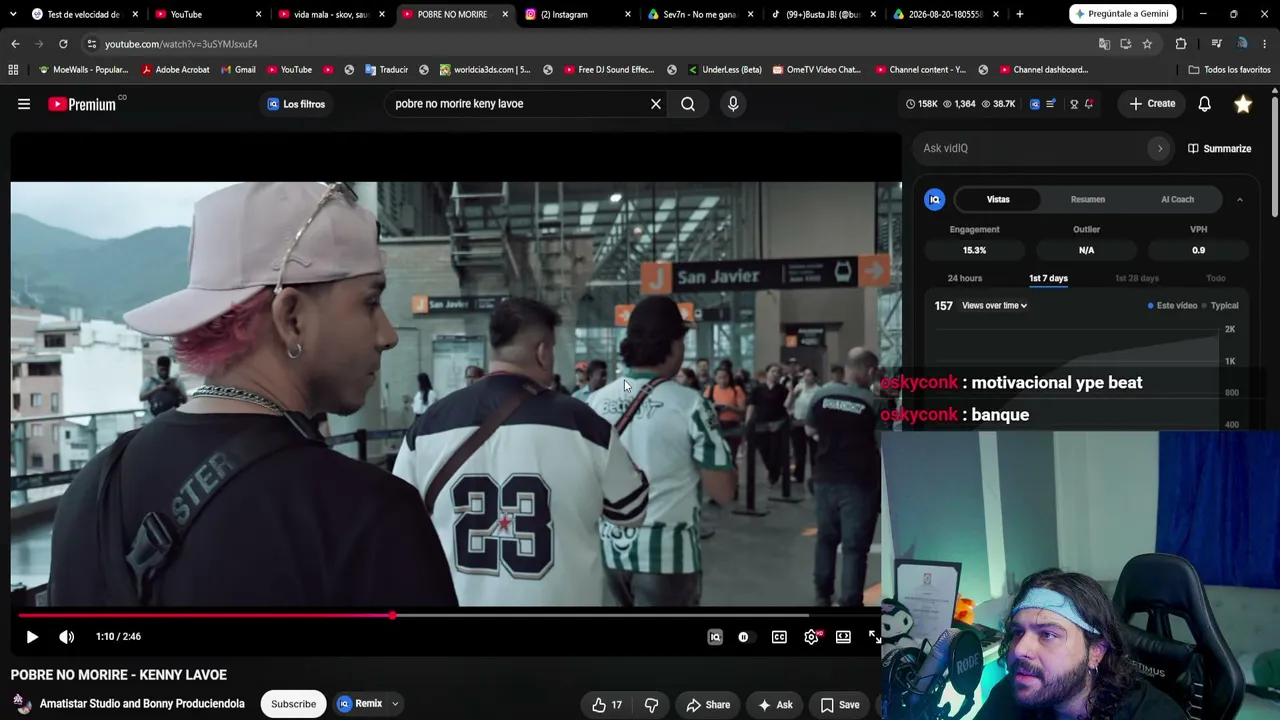Play the paused video
This screenshot has width=1280, height=720.
[x=32, y=637]
